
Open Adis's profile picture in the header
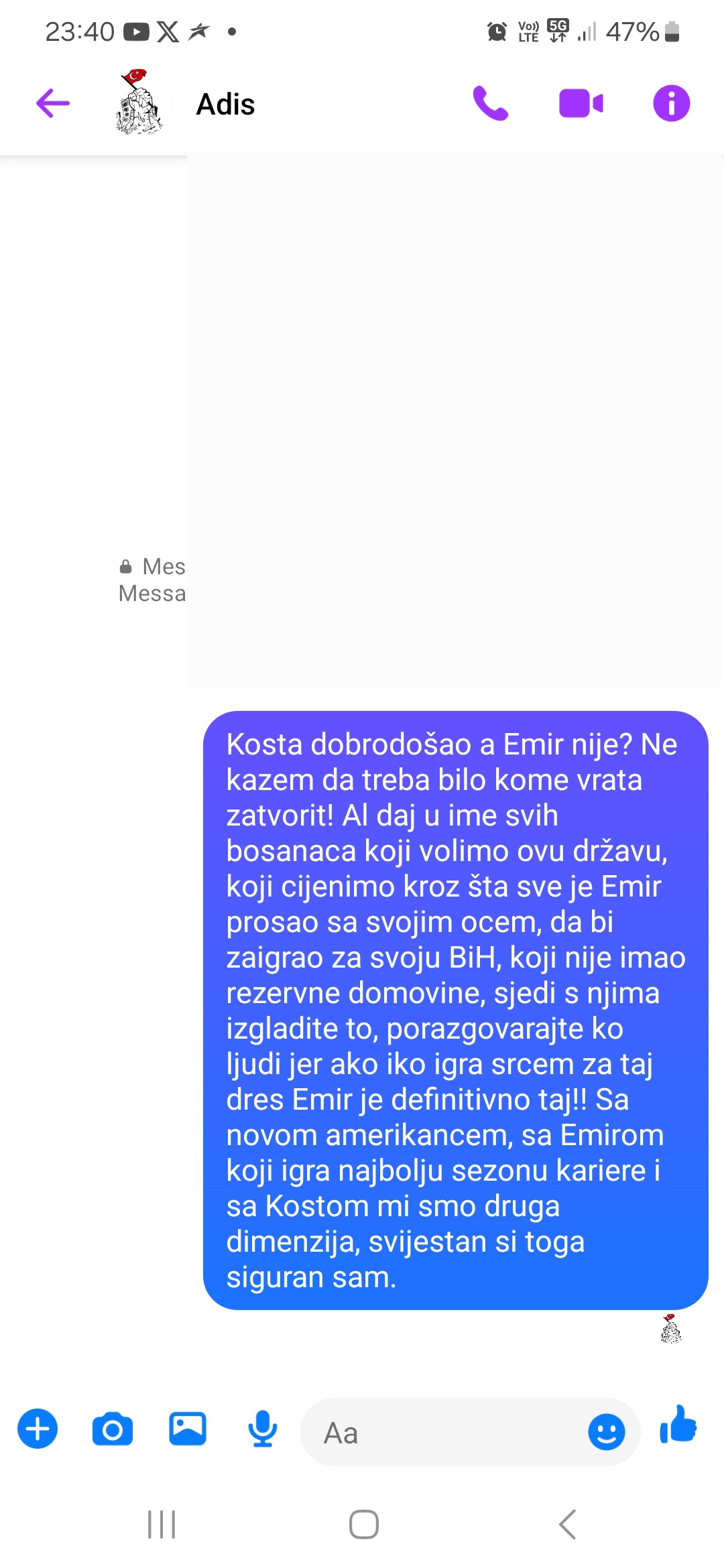(x=139, y=103)
